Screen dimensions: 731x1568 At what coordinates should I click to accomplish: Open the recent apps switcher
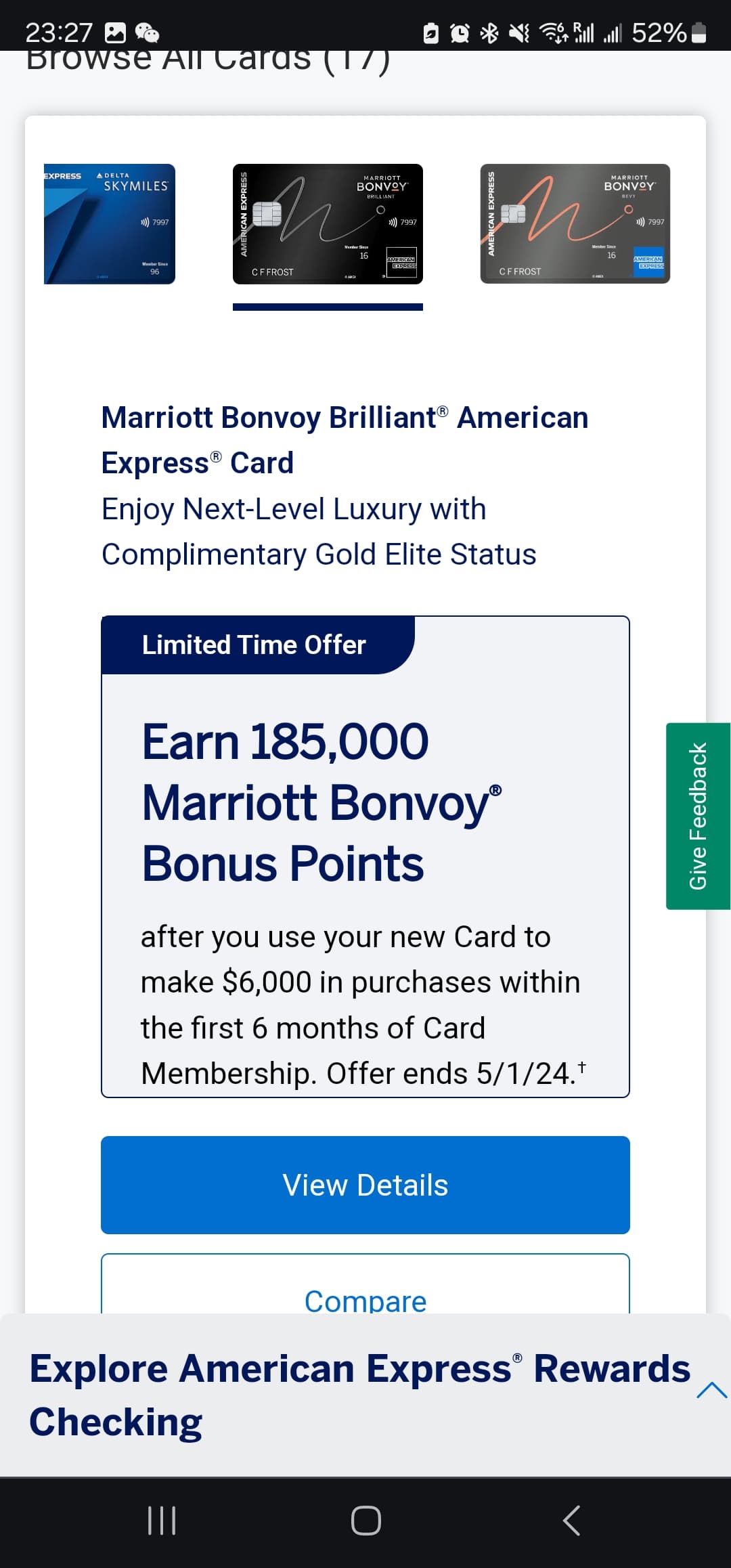162,1521
